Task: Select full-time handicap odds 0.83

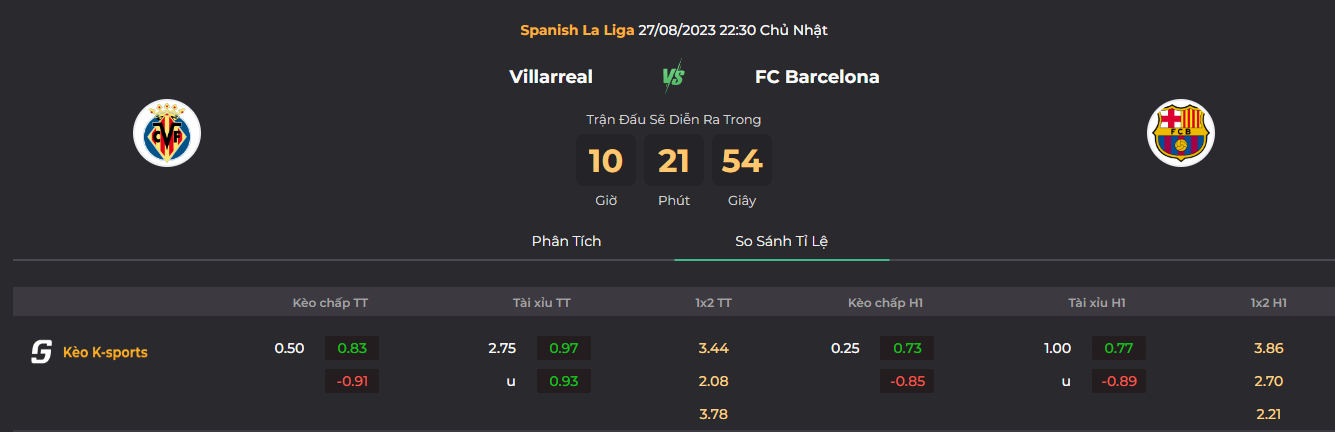Action: (x=352, y=348)
